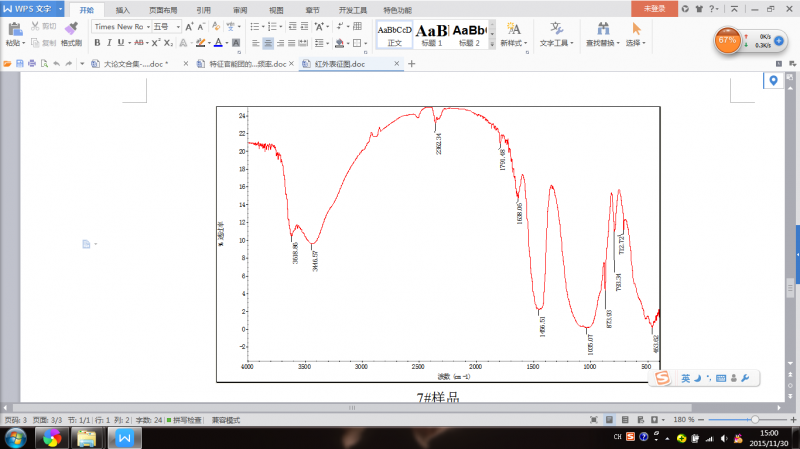The image size is (800, 449).
Task: Open Text Tools icon
Action: 556,28
